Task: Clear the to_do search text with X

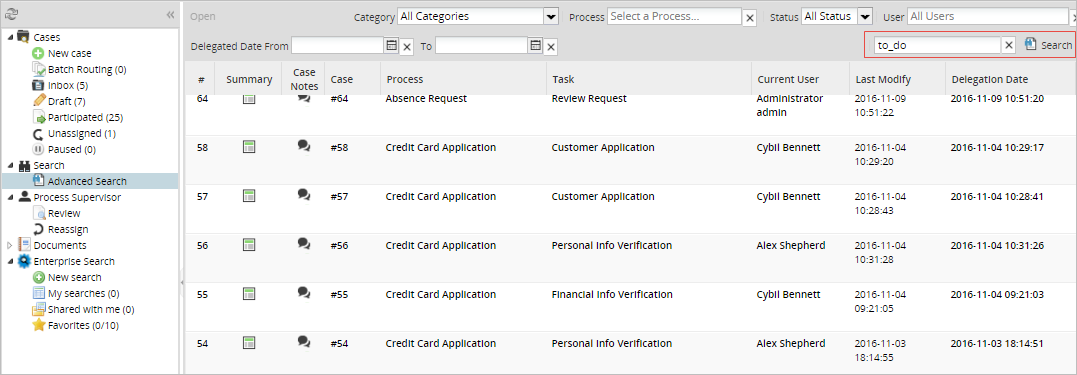Action: point(1008,45)
